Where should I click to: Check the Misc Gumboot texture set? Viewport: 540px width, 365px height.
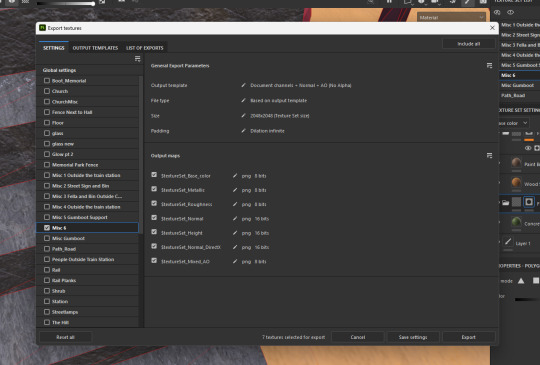[x=47, y=238]
